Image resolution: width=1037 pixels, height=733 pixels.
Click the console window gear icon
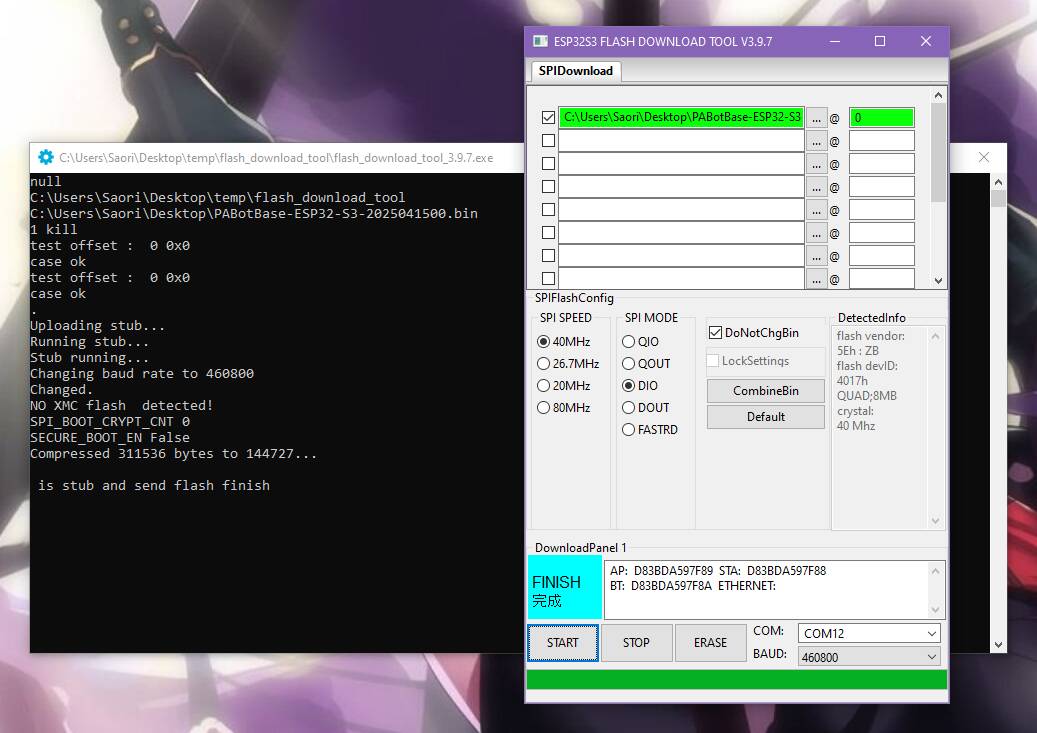(x=45, y=157)
